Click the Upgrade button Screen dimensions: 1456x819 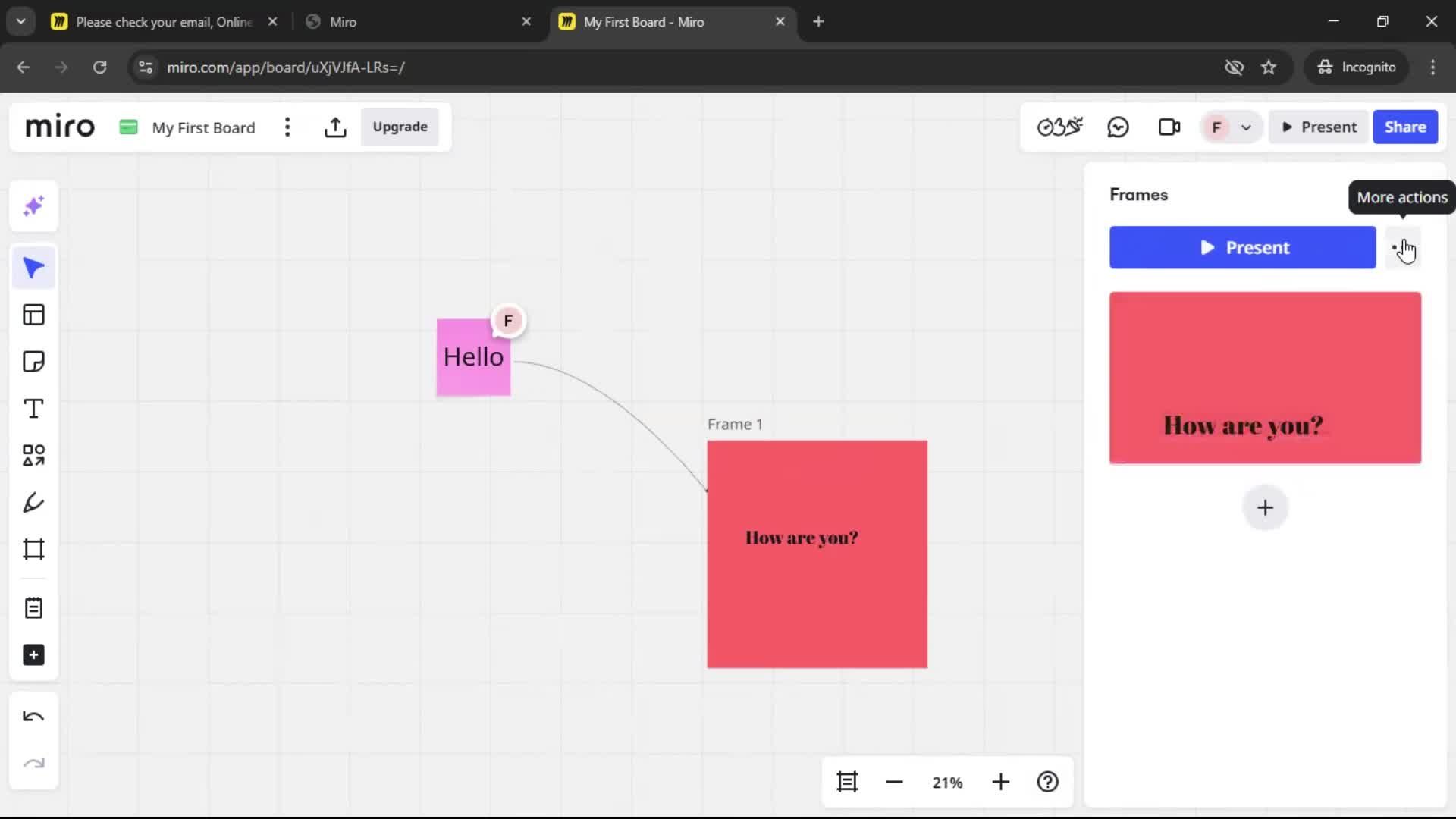[400, 127]
